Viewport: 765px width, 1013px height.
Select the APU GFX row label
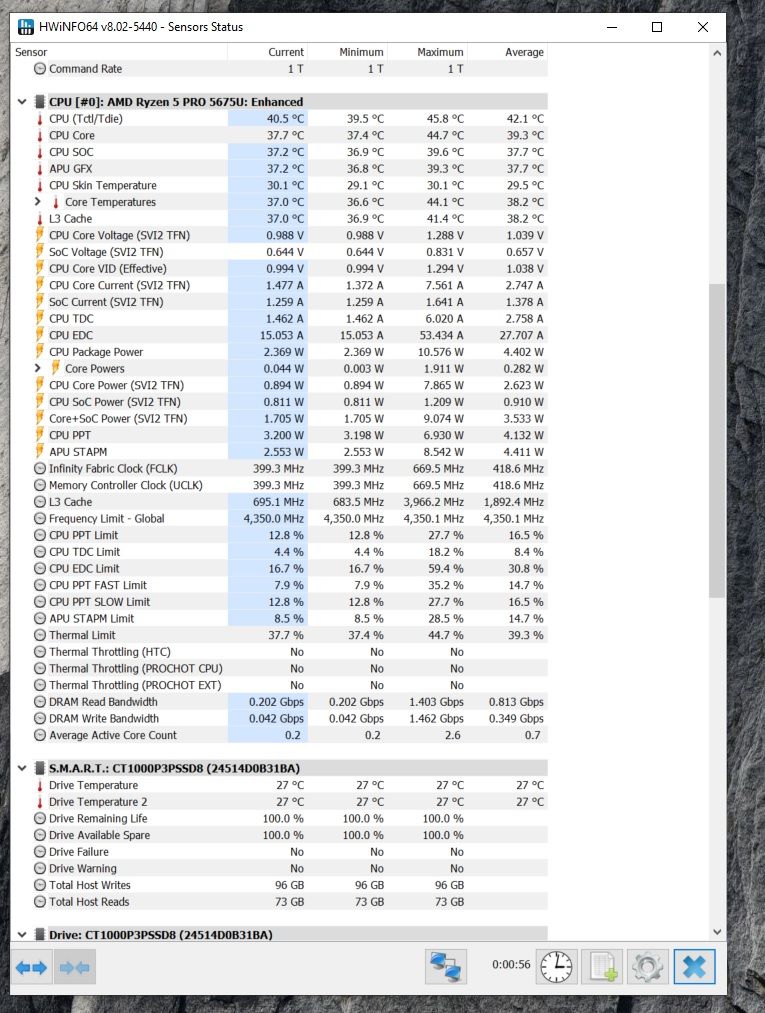tap(70, 169)
